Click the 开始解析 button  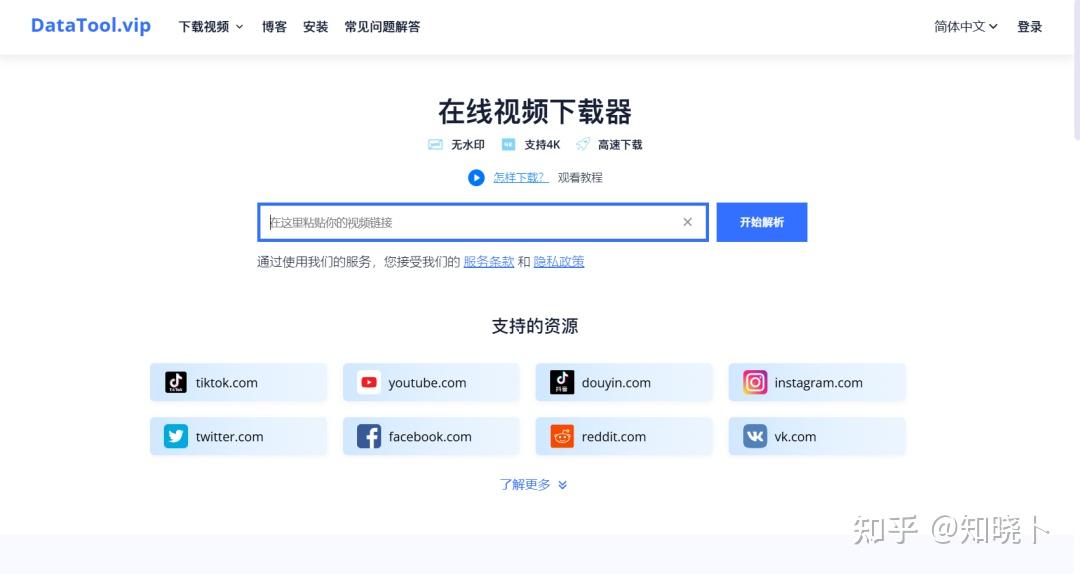tap(762, 222)
